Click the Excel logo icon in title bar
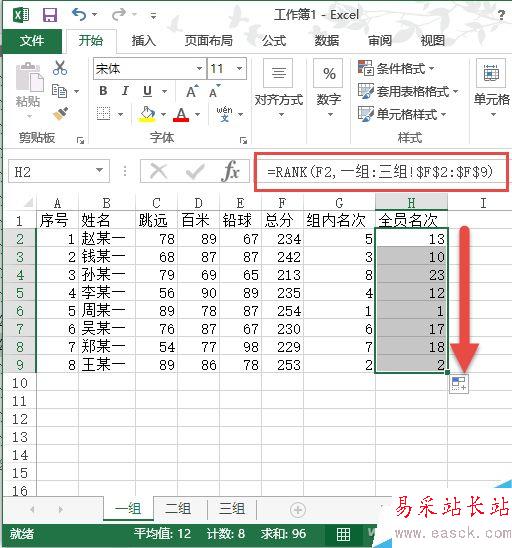This screenshot has width=512, height=548. [21, 15]
